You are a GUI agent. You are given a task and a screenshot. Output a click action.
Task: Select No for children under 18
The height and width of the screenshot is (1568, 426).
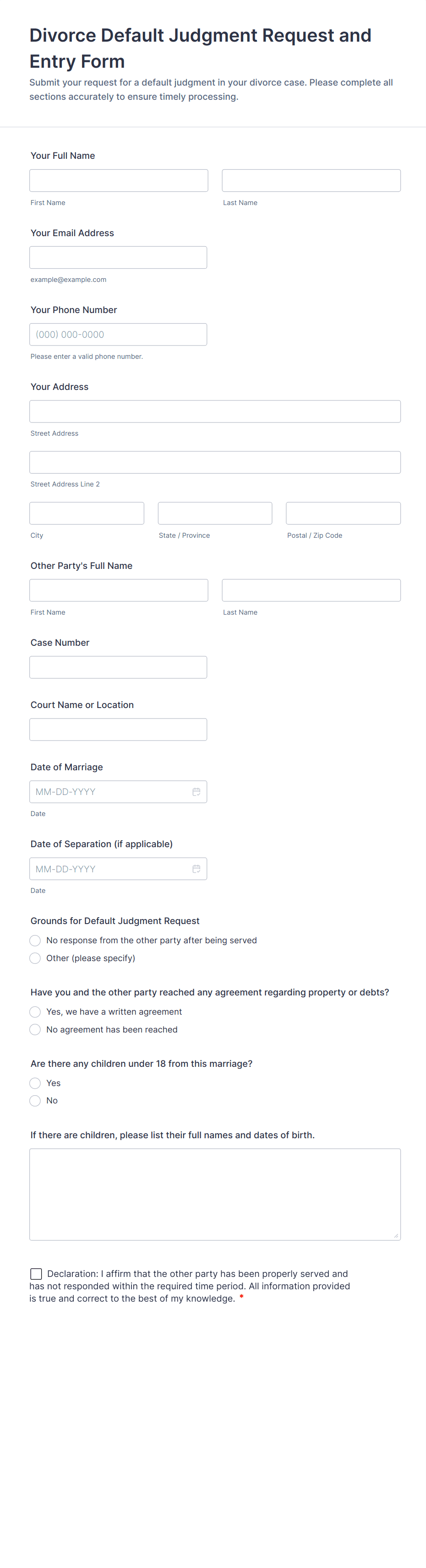(35, 1101)
